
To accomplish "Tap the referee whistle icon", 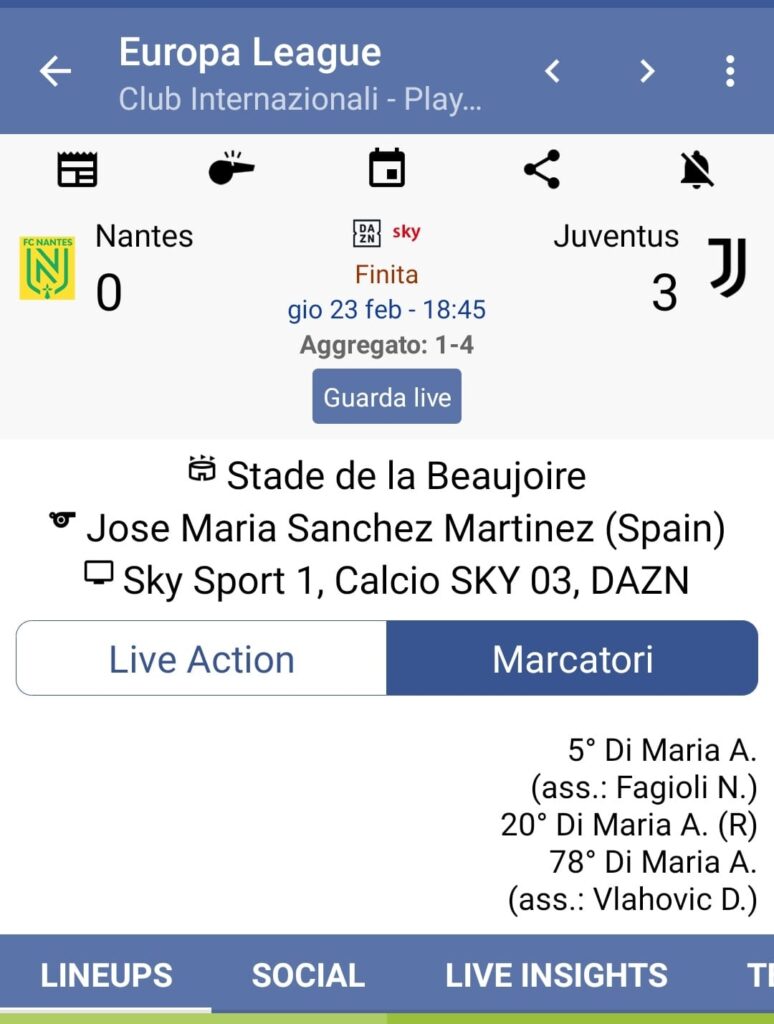I will coord(231,170).
